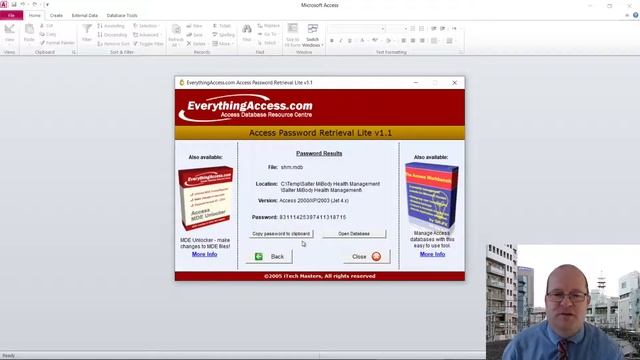Open the font size combo box
This screenshot has width=640, height=360.
398,29
